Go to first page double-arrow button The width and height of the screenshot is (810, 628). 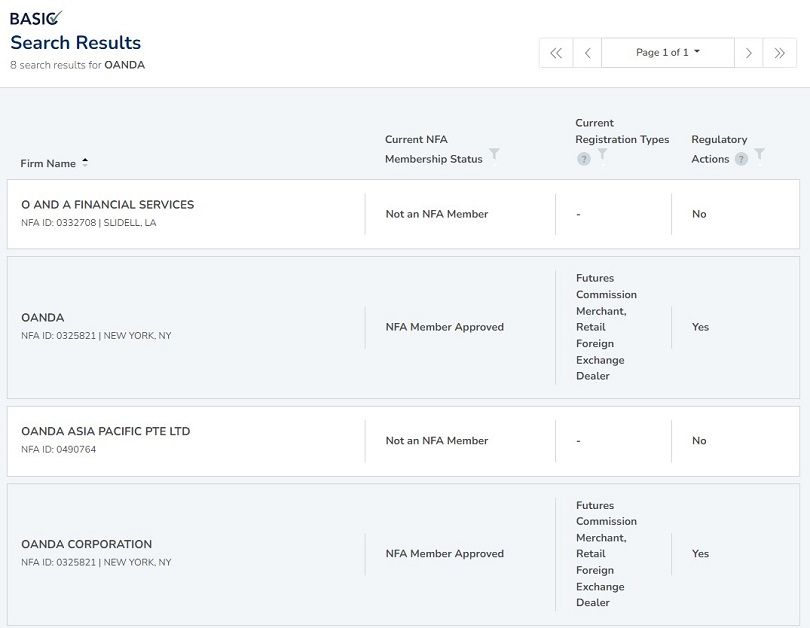pyautogui.click(x=556, y=53)
